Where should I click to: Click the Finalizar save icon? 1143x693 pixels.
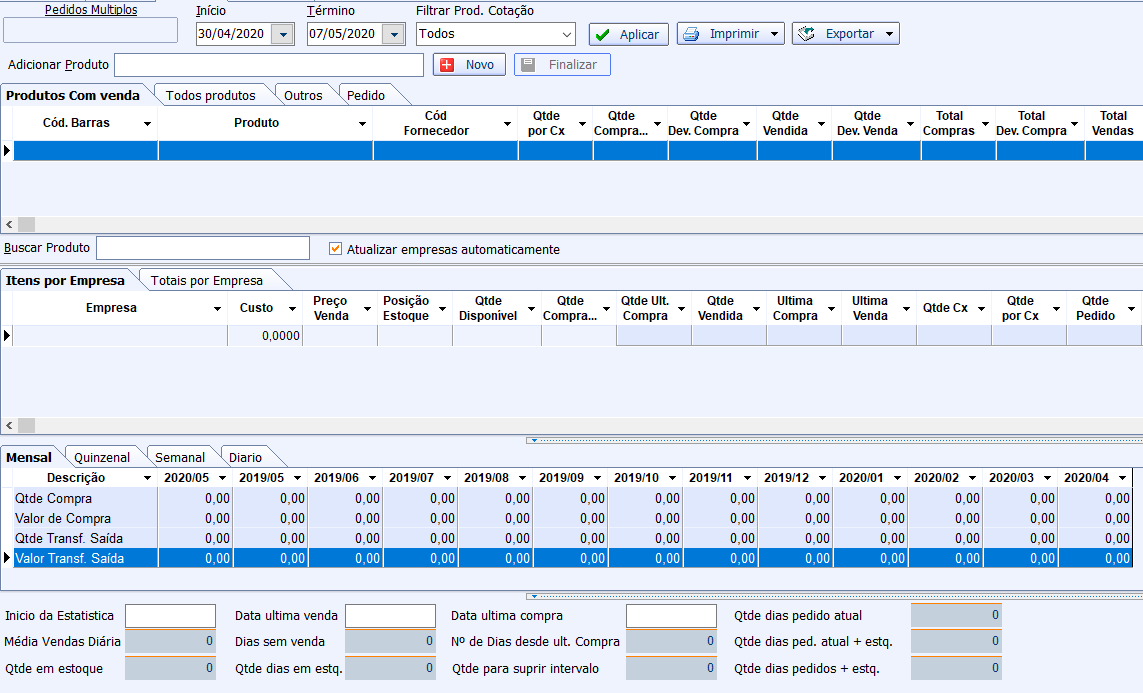pos(528,65)
